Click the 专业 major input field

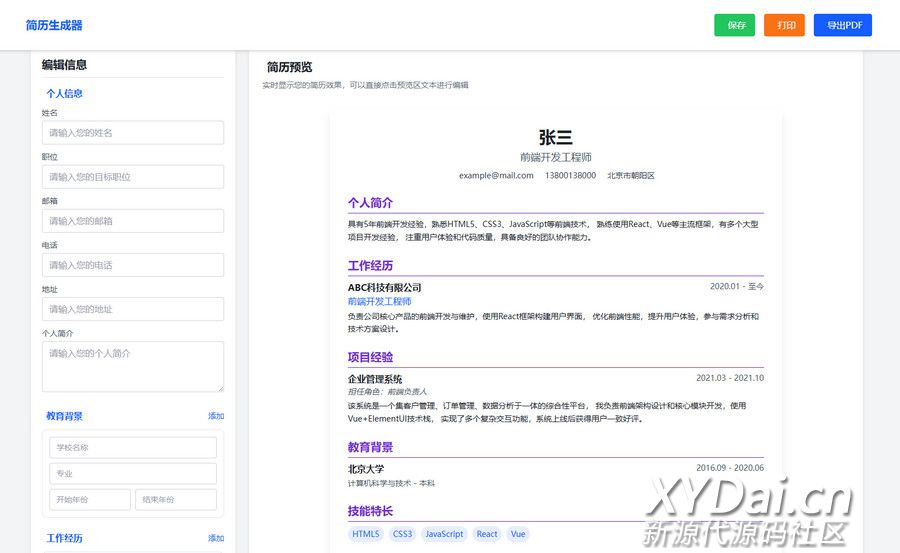tap(132, 473)
